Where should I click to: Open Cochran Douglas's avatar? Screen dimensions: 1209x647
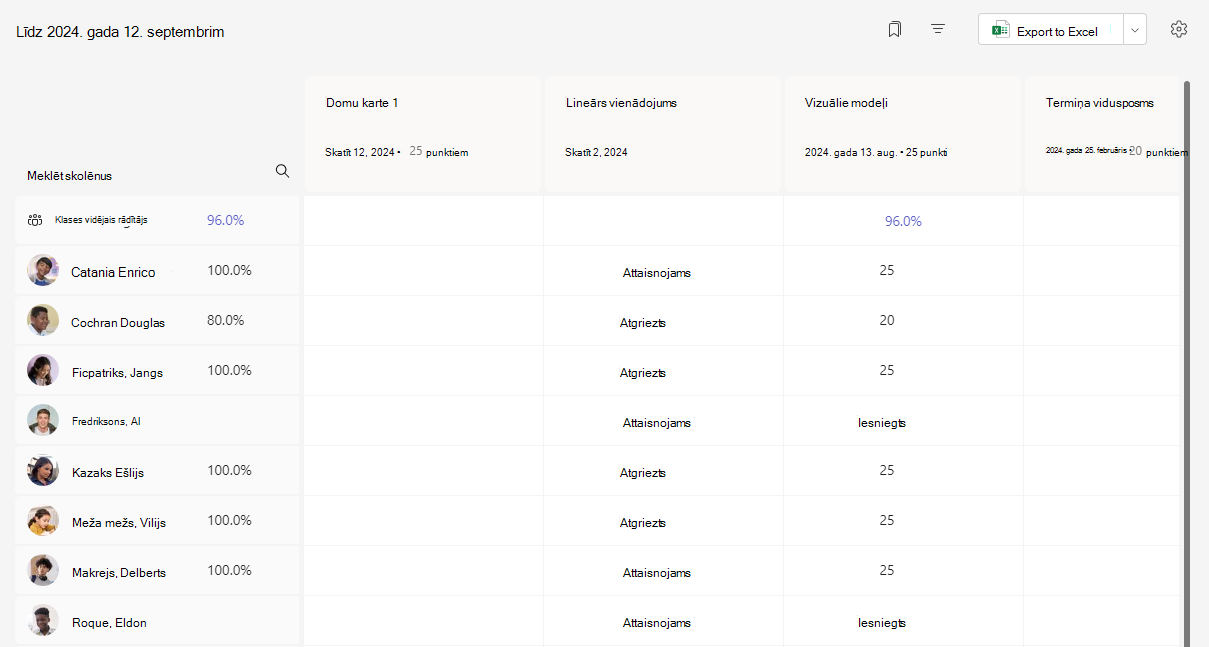pos(43,320)
